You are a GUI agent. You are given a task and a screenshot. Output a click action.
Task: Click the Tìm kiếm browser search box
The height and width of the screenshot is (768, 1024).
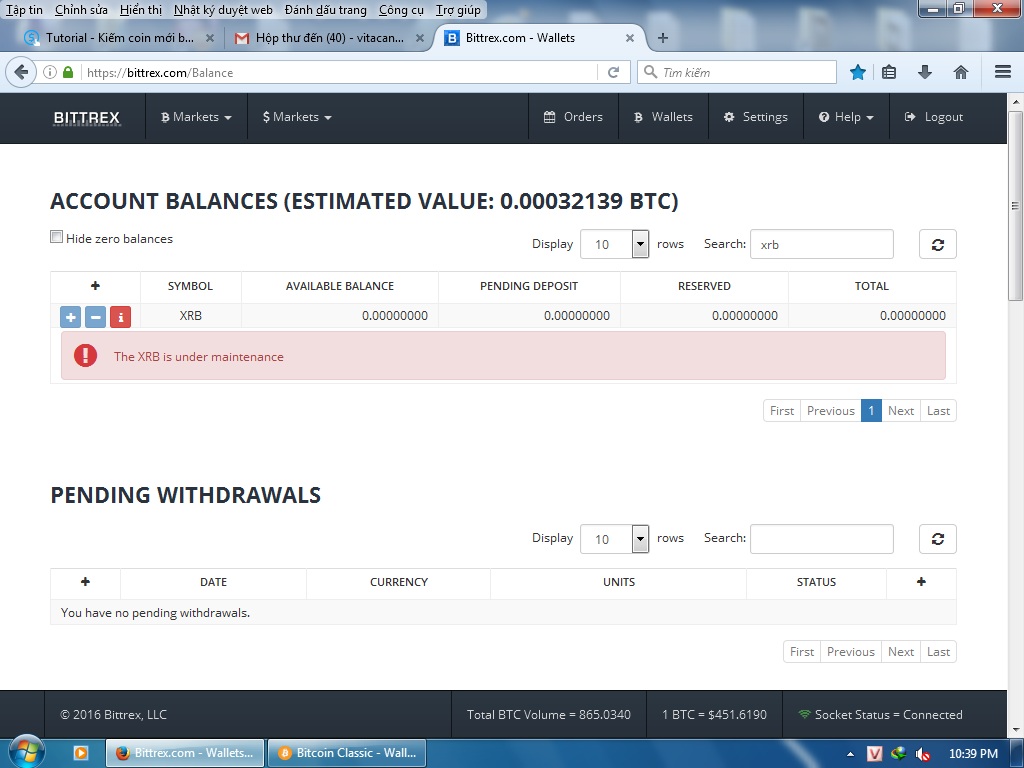tap(737, 72)
